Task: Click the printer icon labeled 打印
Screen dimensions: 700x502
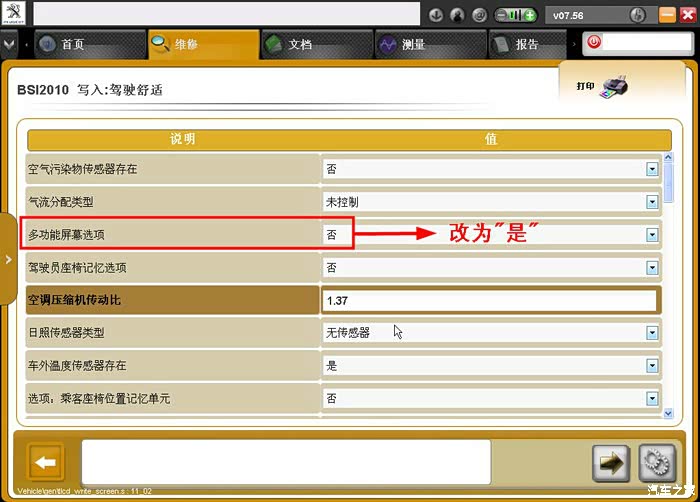Action: point(616,86)
